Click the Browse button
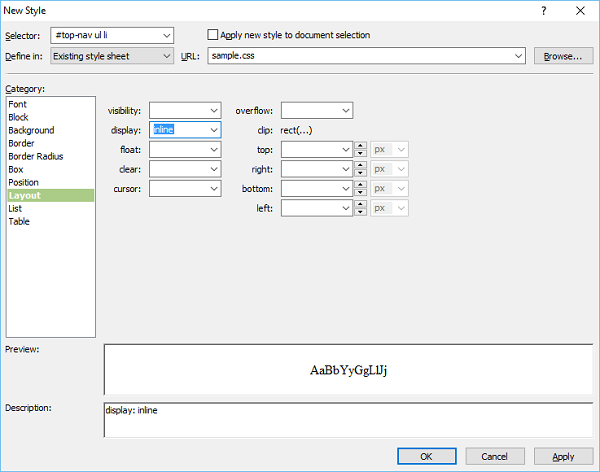 pos(562,56)
